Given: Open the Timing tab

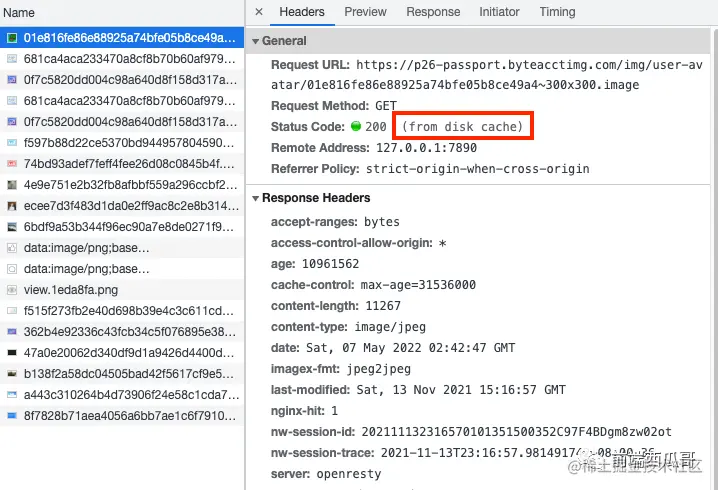Looking at the screenshot, I should pyautogui.click(x=557, y=12).
